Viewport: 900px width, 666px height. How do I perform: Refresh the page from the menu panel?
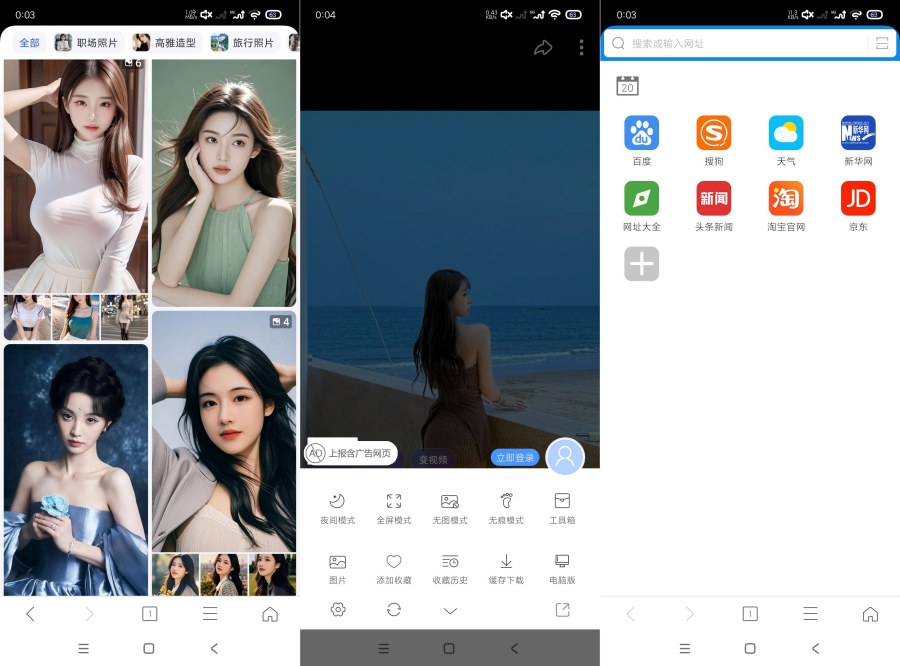click(x=394, y=610)
